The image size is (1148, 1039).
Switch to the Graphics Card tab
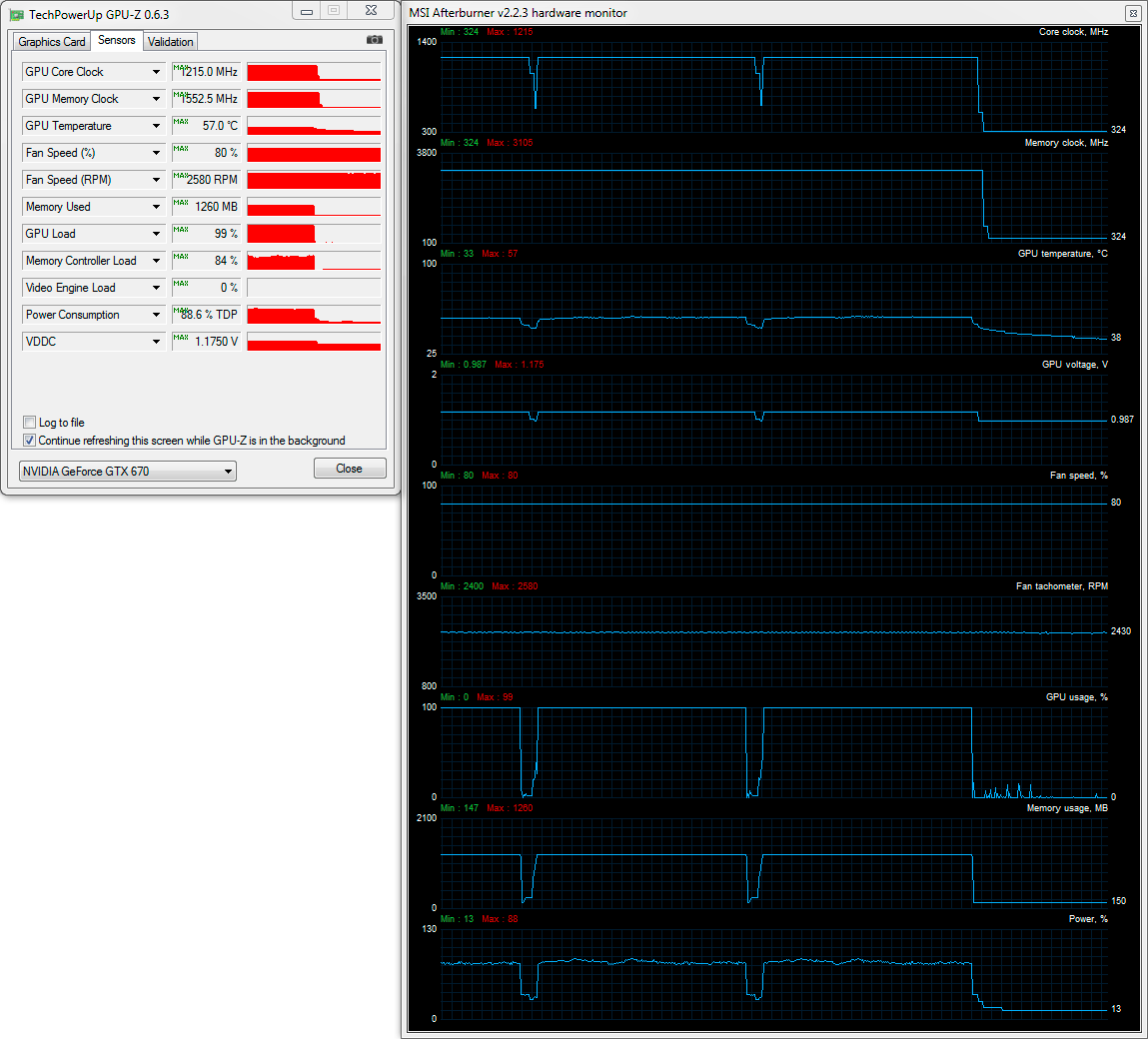click(51, 42)
